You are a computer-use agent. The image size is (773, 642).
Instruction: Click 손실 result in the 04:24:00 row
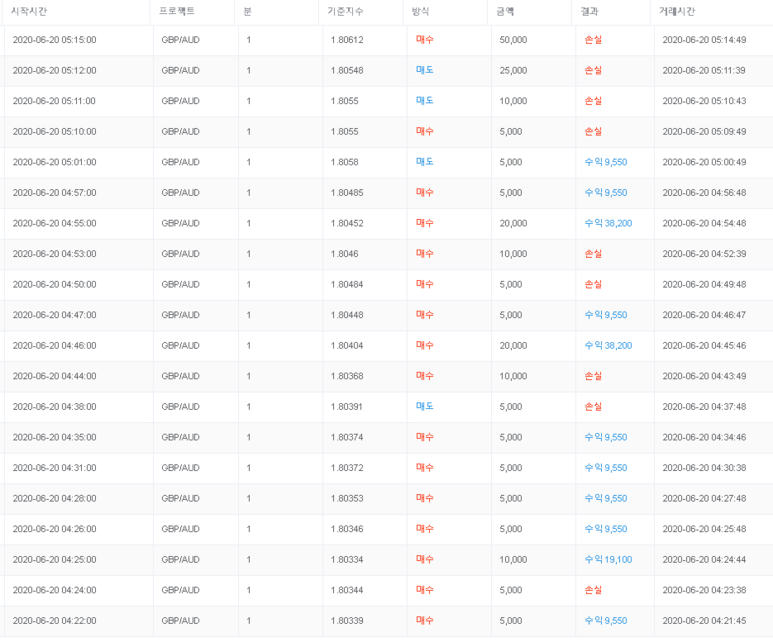[x=593, y=590]
